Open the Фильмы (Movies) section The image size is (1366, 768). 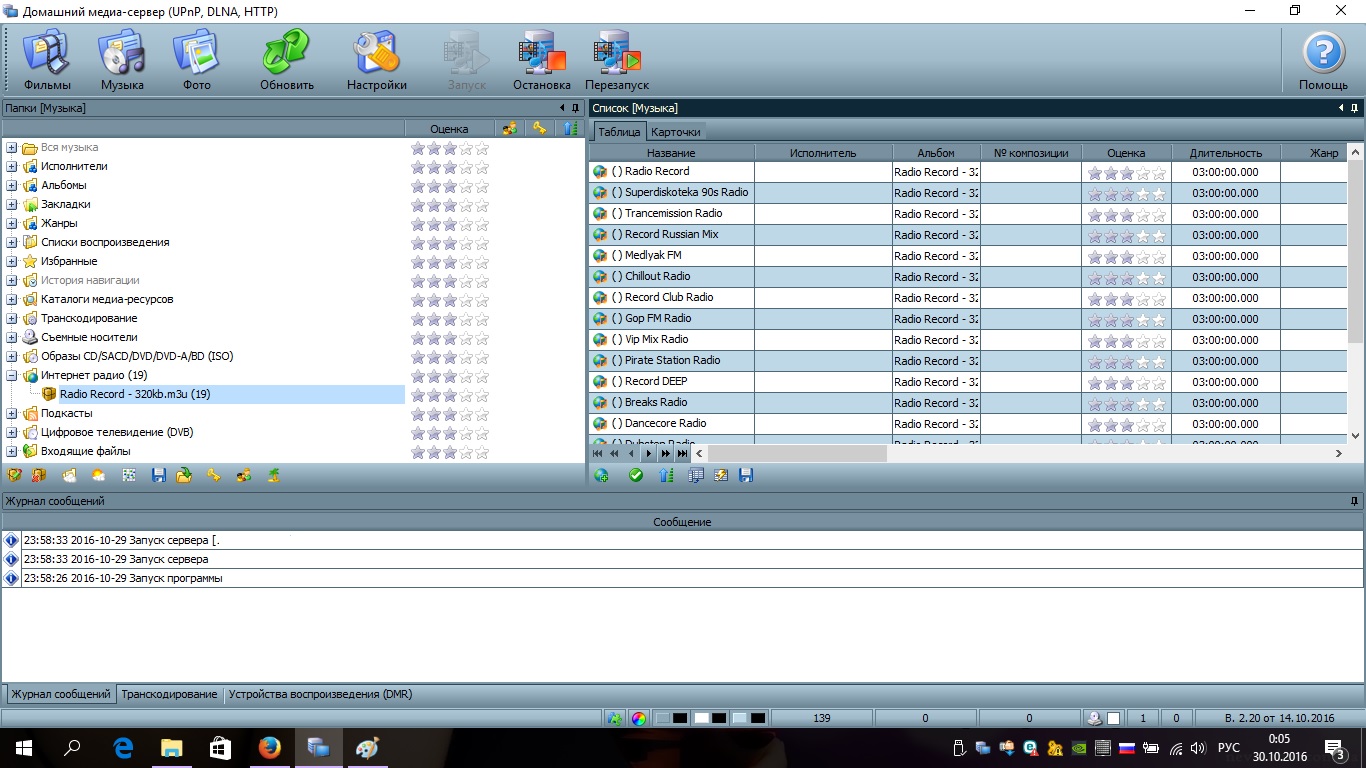(x=46, y=60)
